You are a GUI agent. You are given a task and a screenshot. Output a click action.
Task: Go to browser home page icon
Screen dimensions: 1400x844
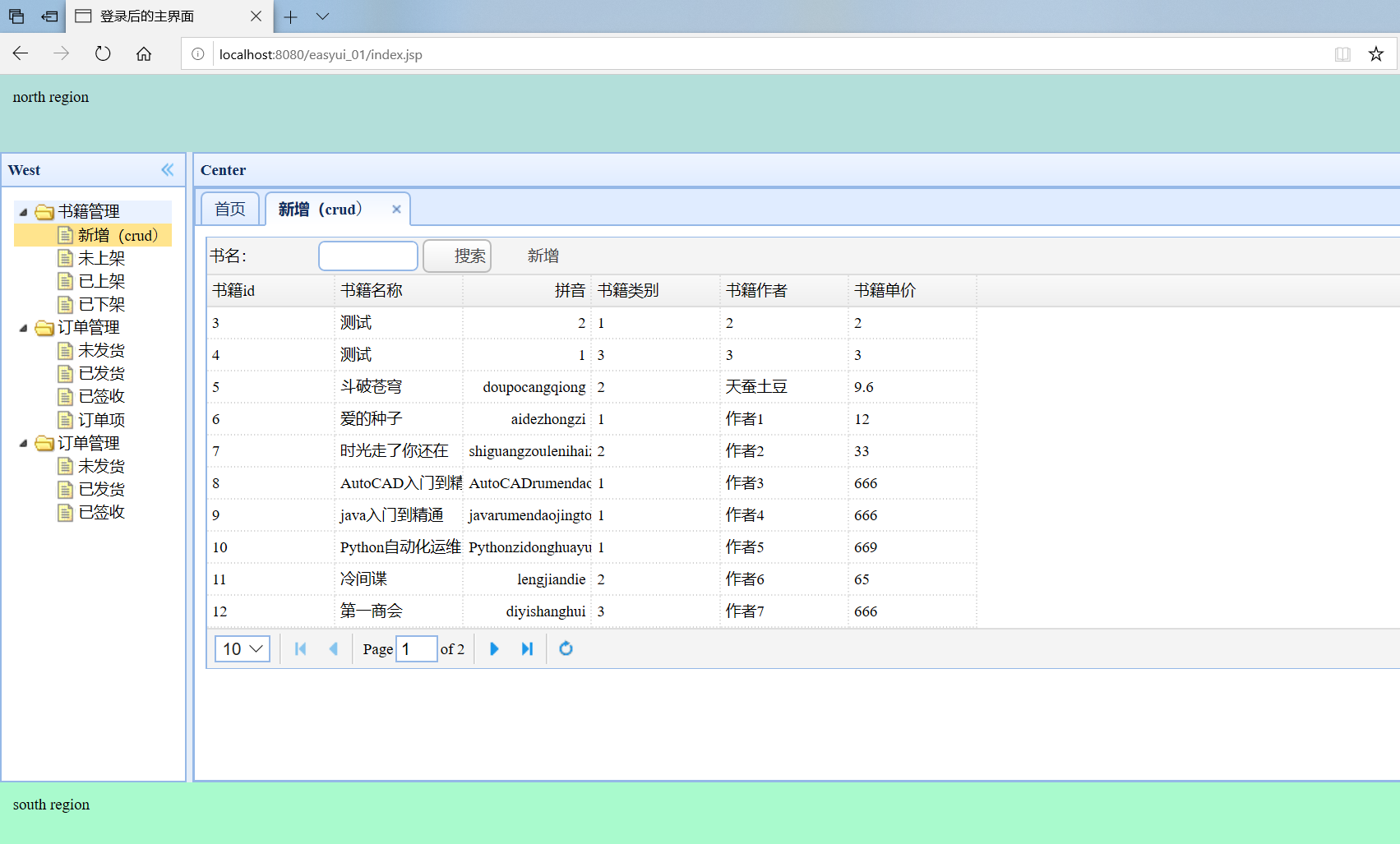pyautogui.click(x=144, y=54)
